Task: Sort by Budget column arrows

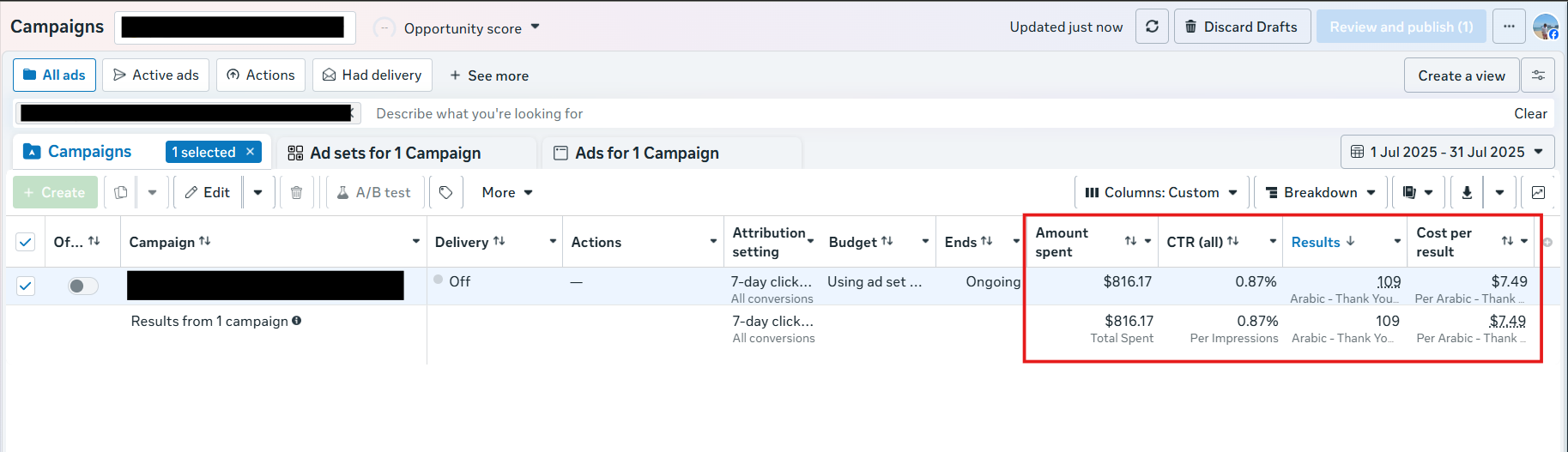Action: click(x=887, y=241)
